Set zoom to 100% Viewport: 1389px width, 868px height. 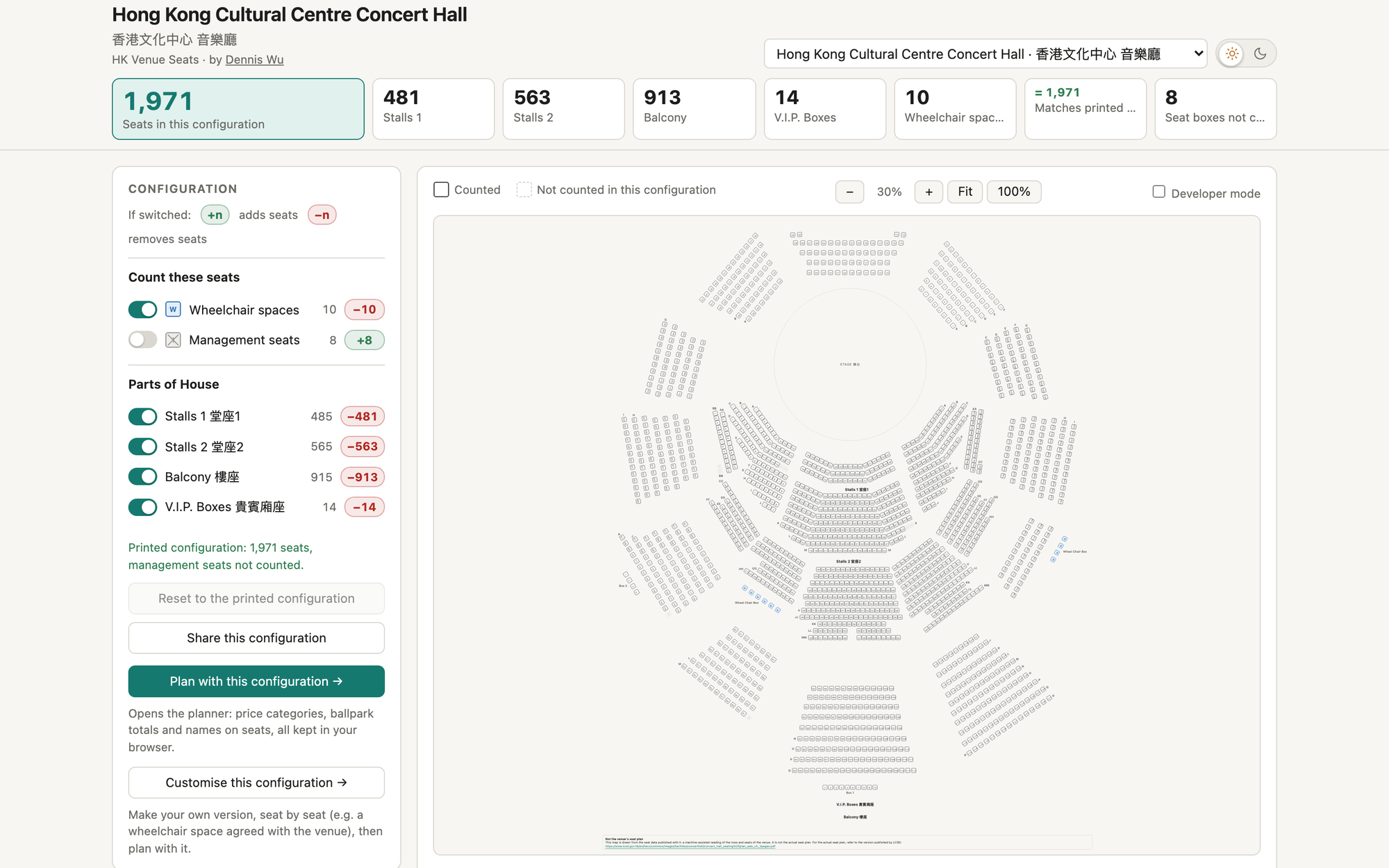point(1013,192)
